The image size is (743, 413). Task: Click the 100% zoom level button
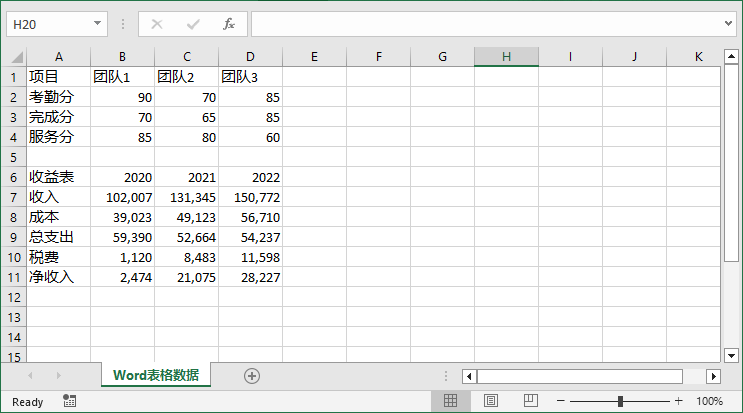[709, 401]
